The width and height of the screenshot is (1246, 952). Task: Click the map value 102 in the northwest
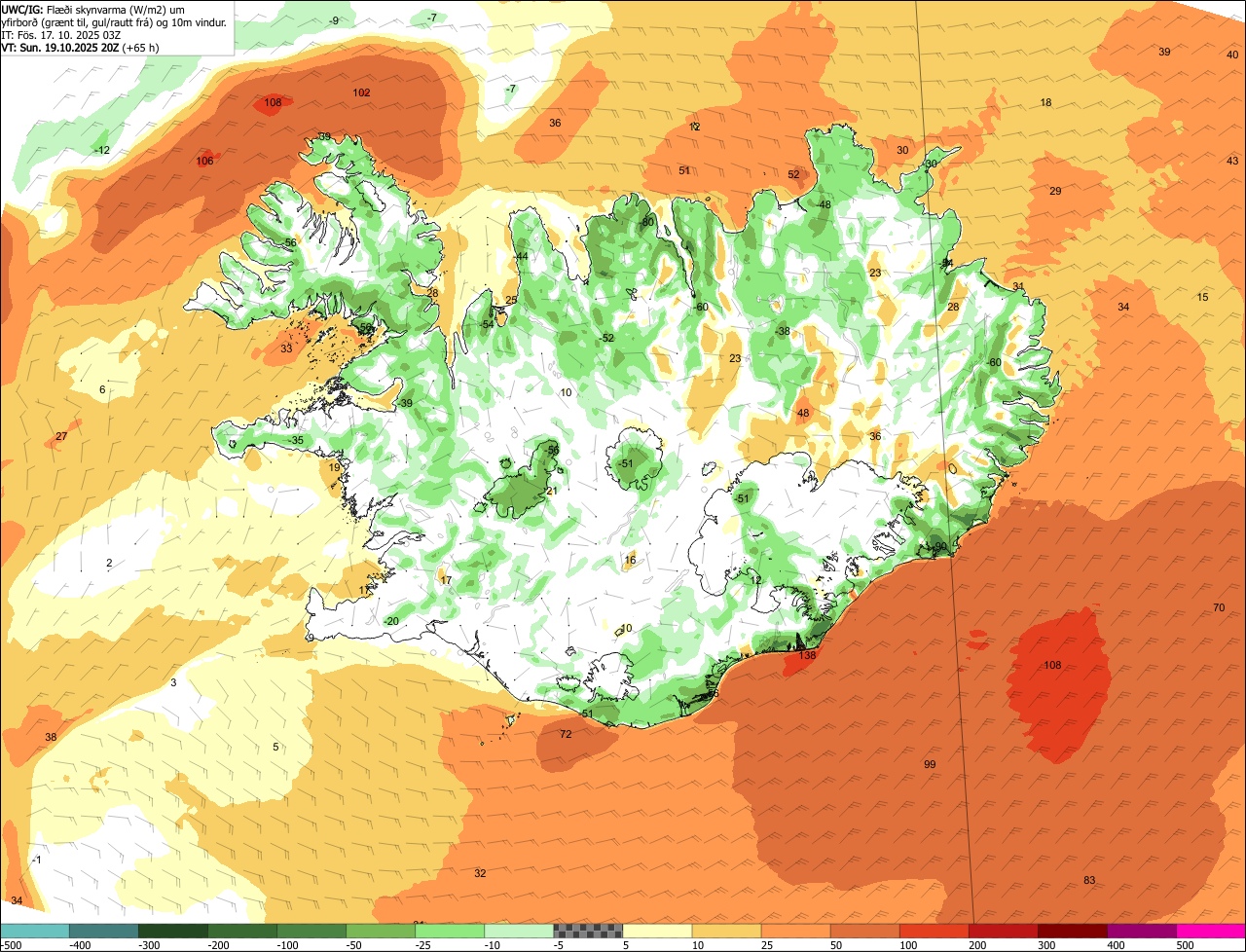[x=361, y=92]
